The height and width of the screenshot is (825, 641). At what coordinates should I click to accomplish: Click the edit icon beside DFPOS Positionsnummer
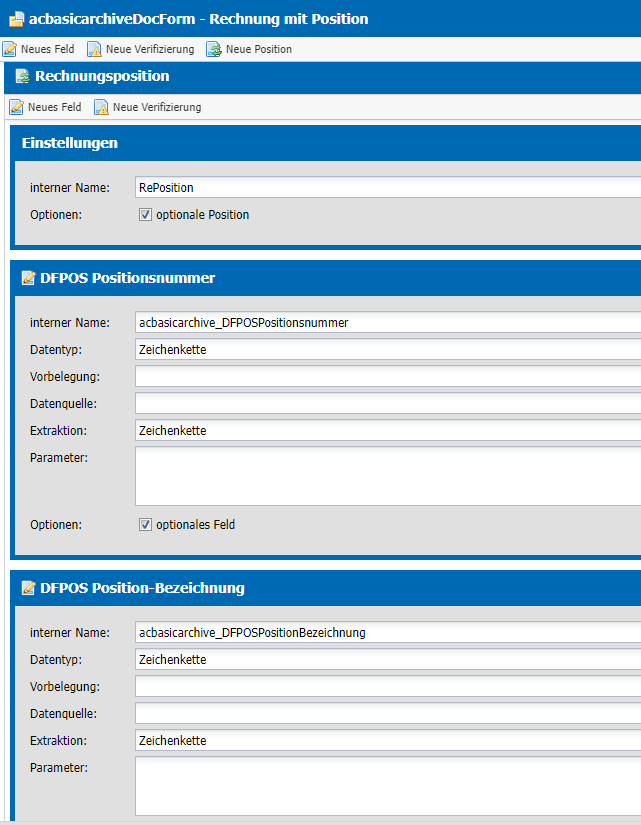tap(29, 278)
